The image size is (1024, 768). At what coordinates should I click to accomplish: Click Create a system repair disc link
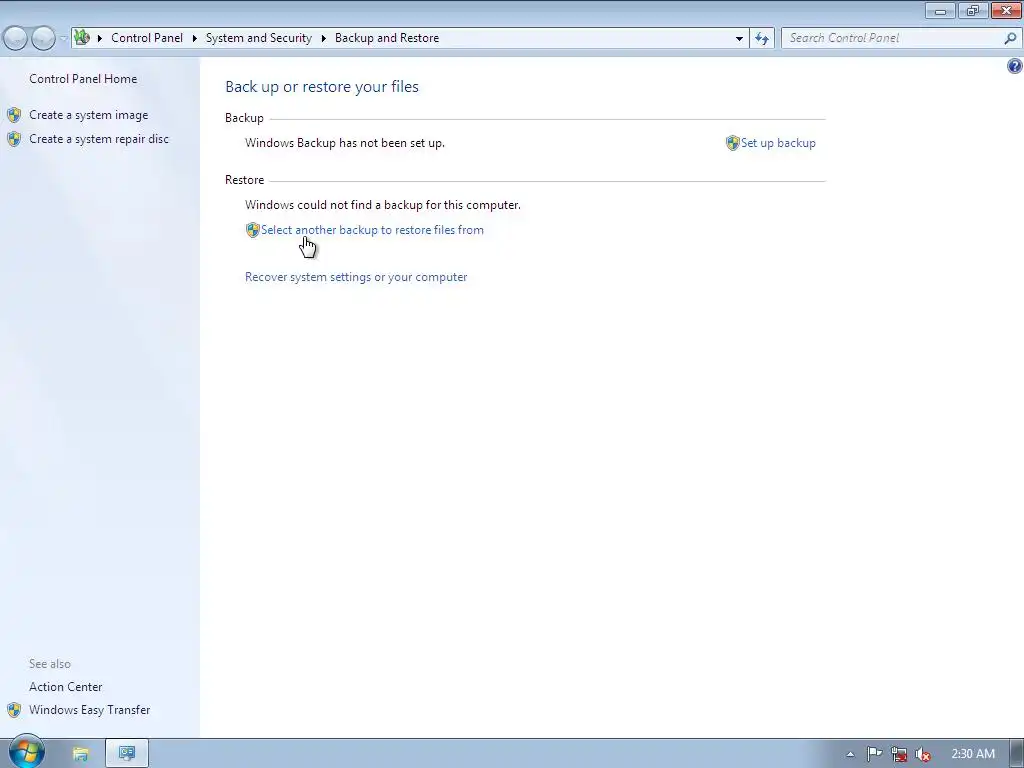point(99,139)
